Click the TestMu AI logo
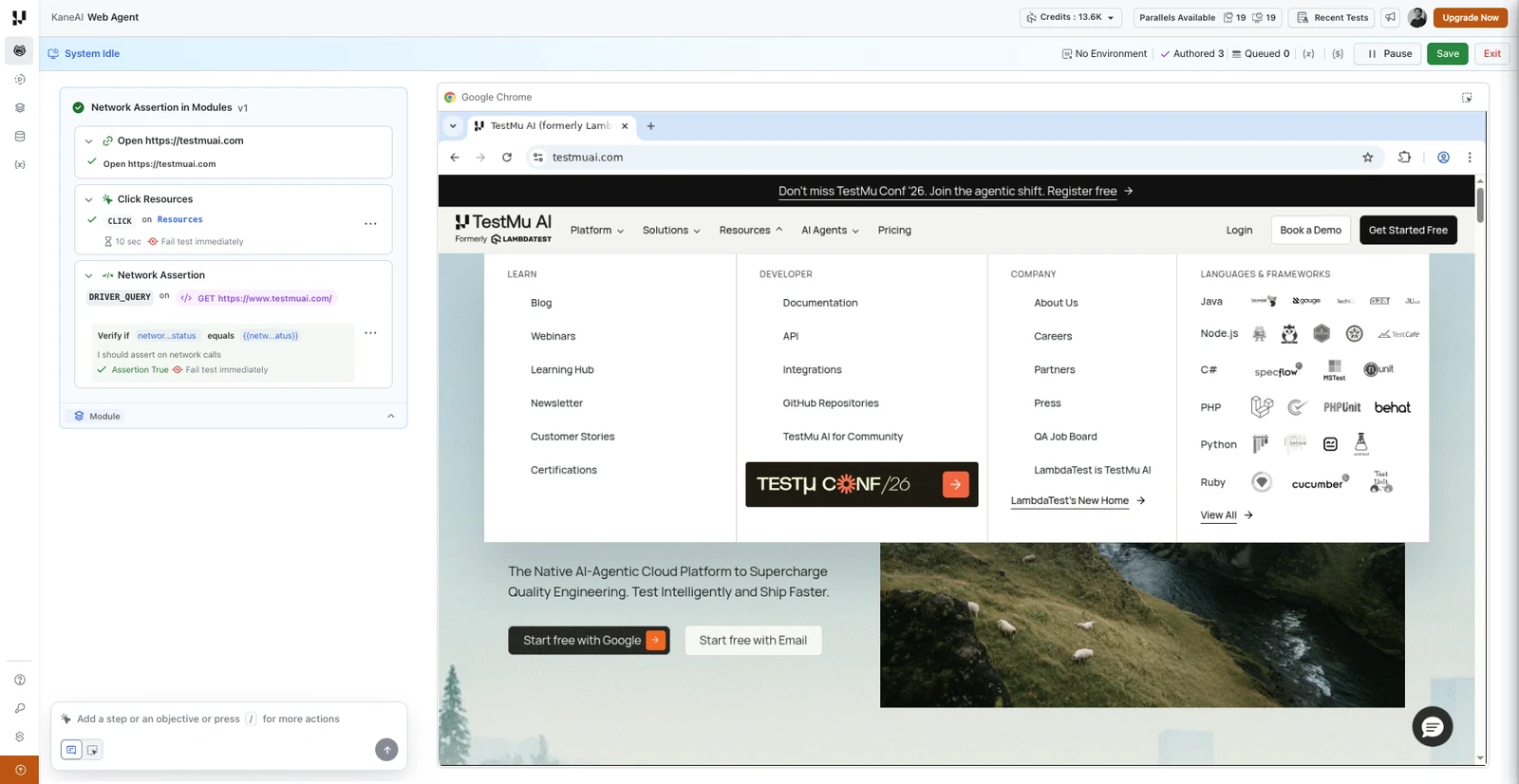Screen dimensions: 1519x784 pos(503,229)
